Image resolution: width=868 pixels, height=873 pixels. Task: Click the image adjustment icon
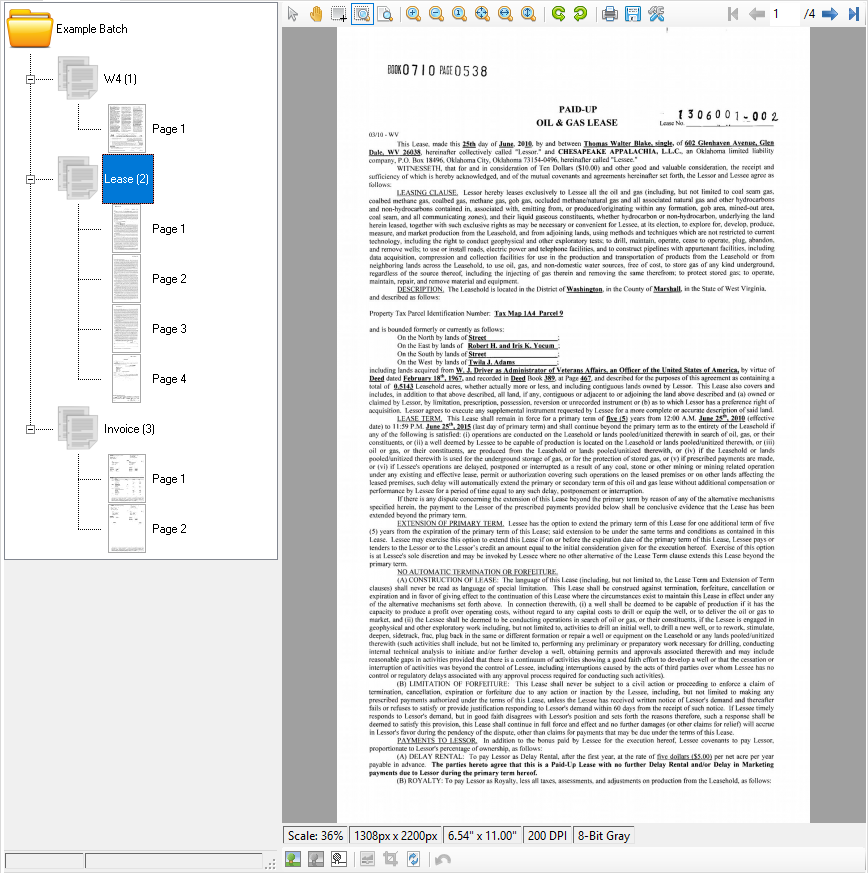367,859
